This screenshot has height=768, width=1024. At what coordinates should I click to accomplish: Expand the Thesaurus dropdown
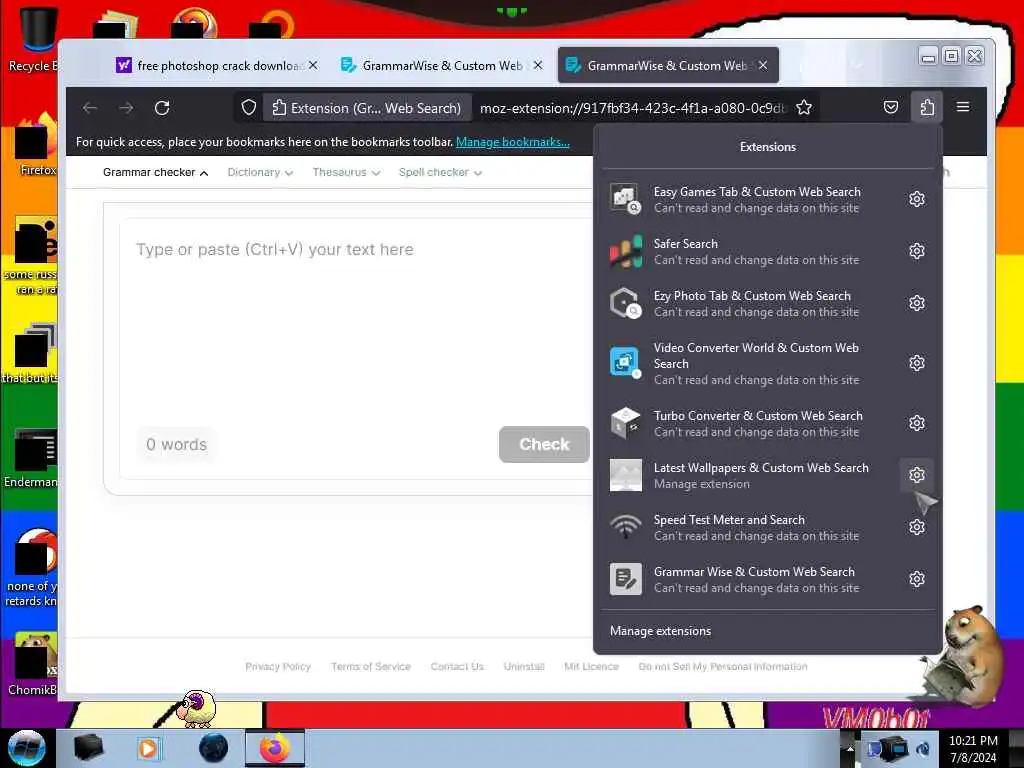(x=346, y=172)
